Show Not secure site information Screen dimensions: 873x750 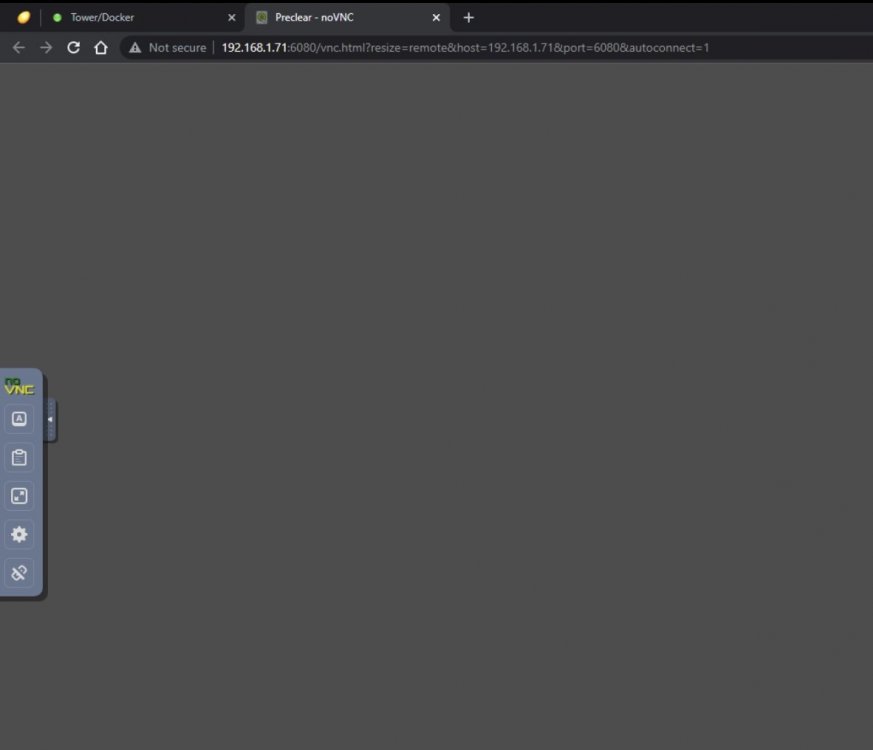click(x=168, y=48)
